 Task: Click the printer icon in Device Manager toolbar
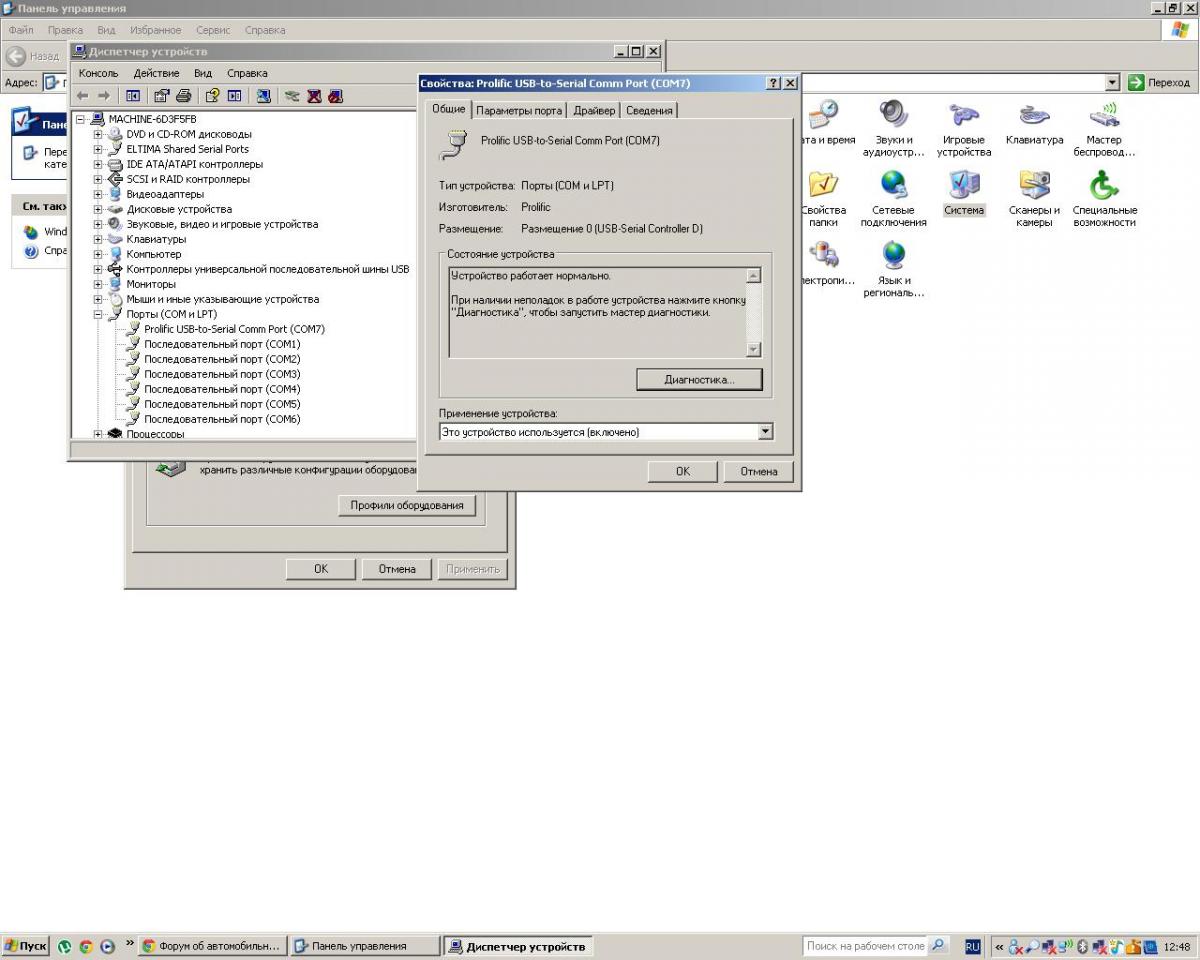point(183,96)
